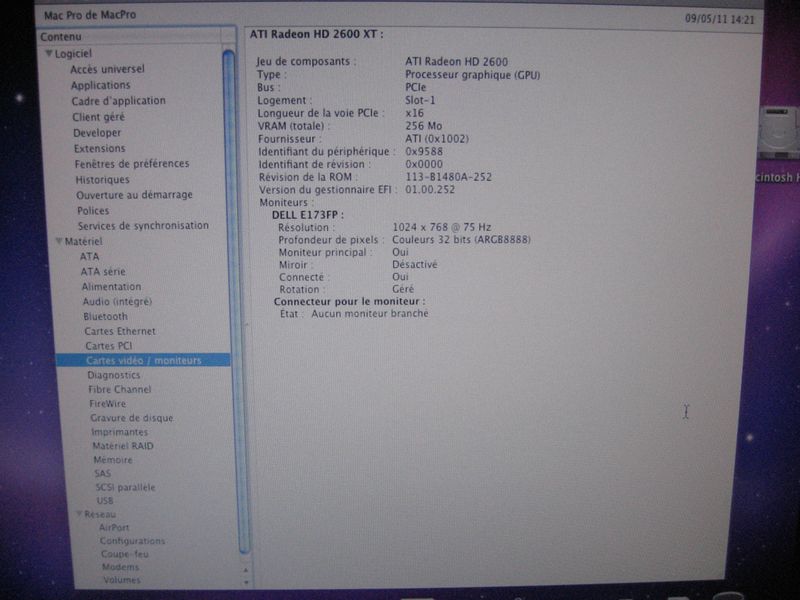Select Modems in the network list
The image size is (800, 600).
click(x=120, y=567)
